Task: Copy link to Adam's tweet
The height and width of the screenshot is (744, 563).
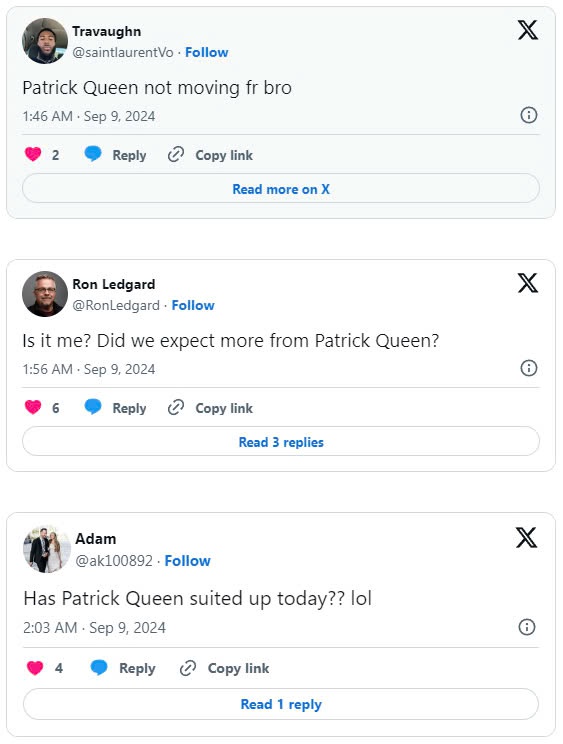Action: 224,668
